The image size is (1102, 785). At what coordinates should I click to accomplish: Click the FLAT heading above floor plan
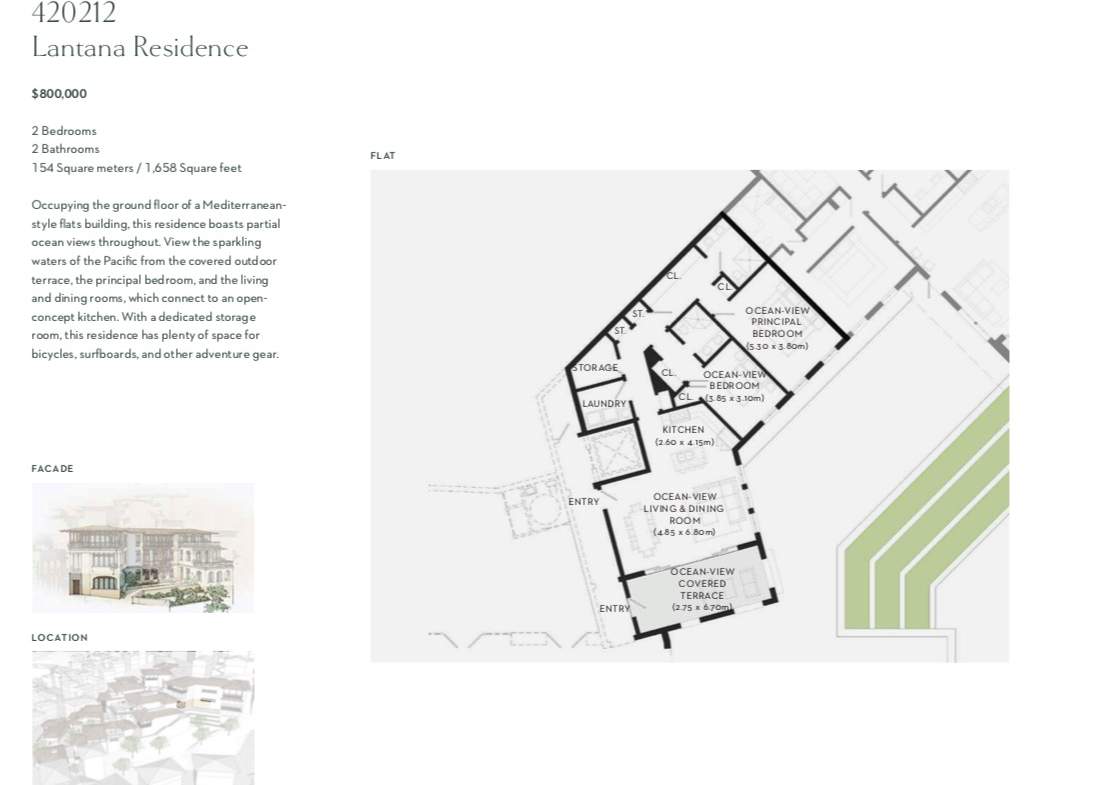pos(383,156)
